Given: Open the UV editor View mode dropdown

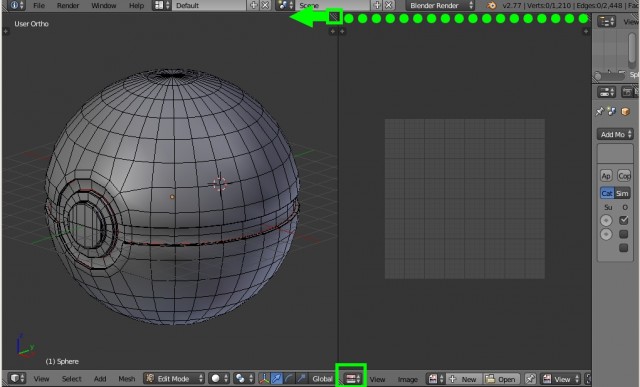Looking at the screenshot, I should click(x=560, y=379).
